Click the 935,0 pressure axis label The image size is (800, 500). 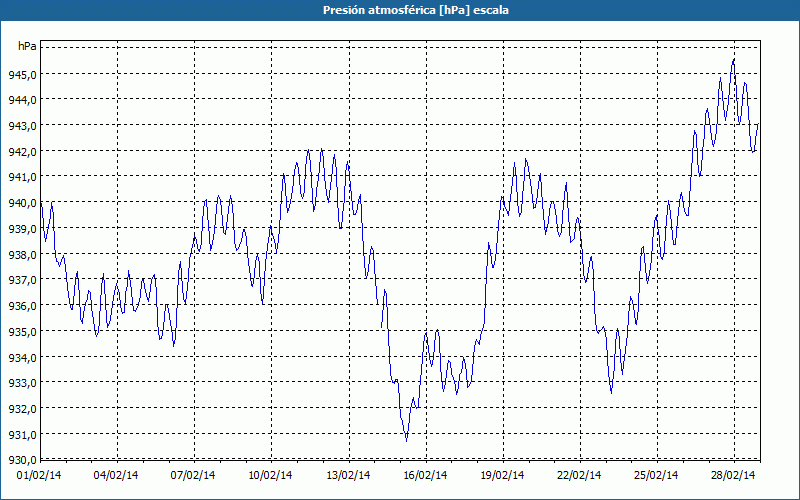point(22,332)
